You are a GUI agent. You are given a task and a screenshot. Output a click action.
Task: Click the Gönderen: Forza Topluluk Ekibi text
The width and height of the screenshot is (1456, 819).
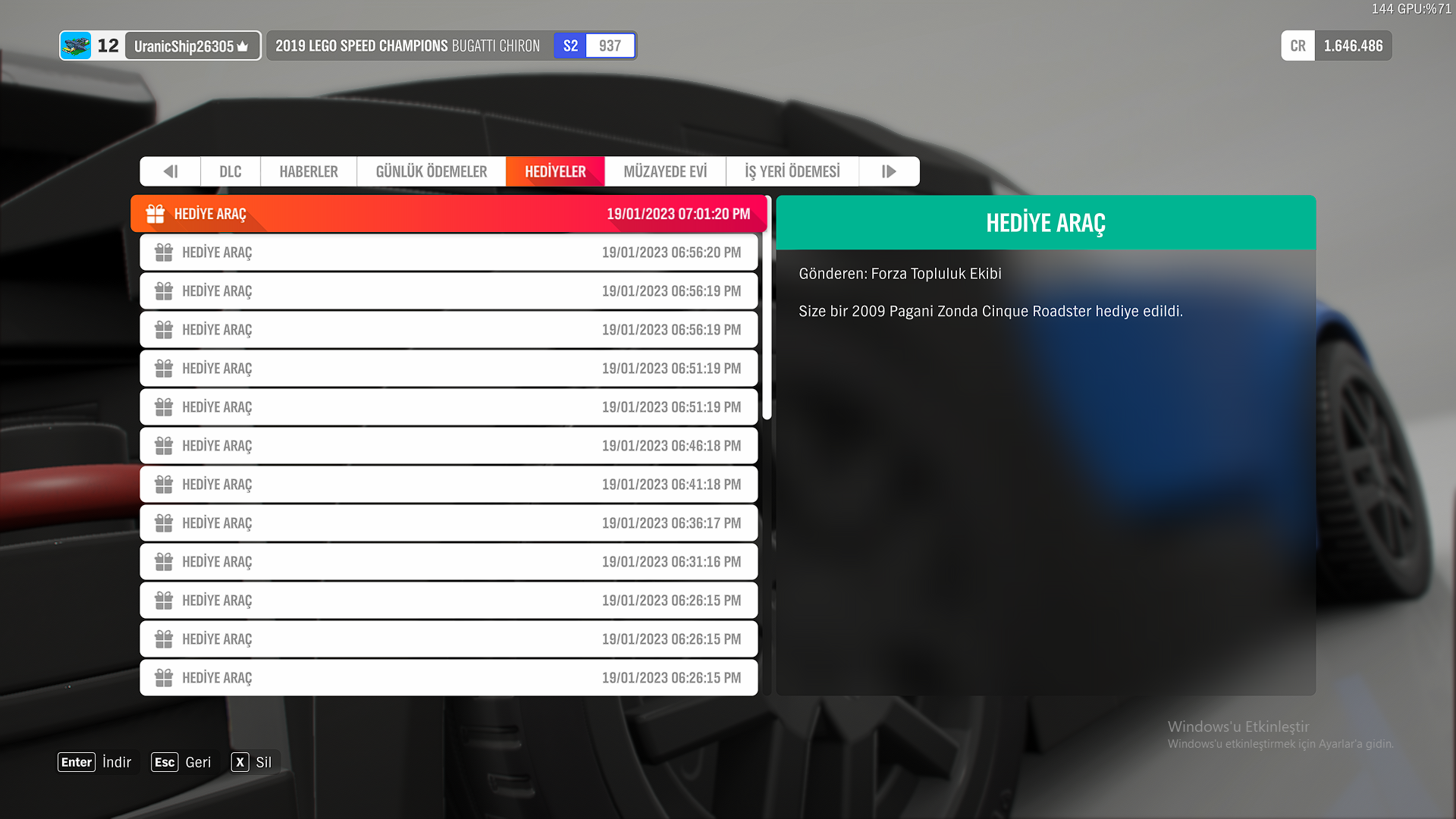click(900, 274)
